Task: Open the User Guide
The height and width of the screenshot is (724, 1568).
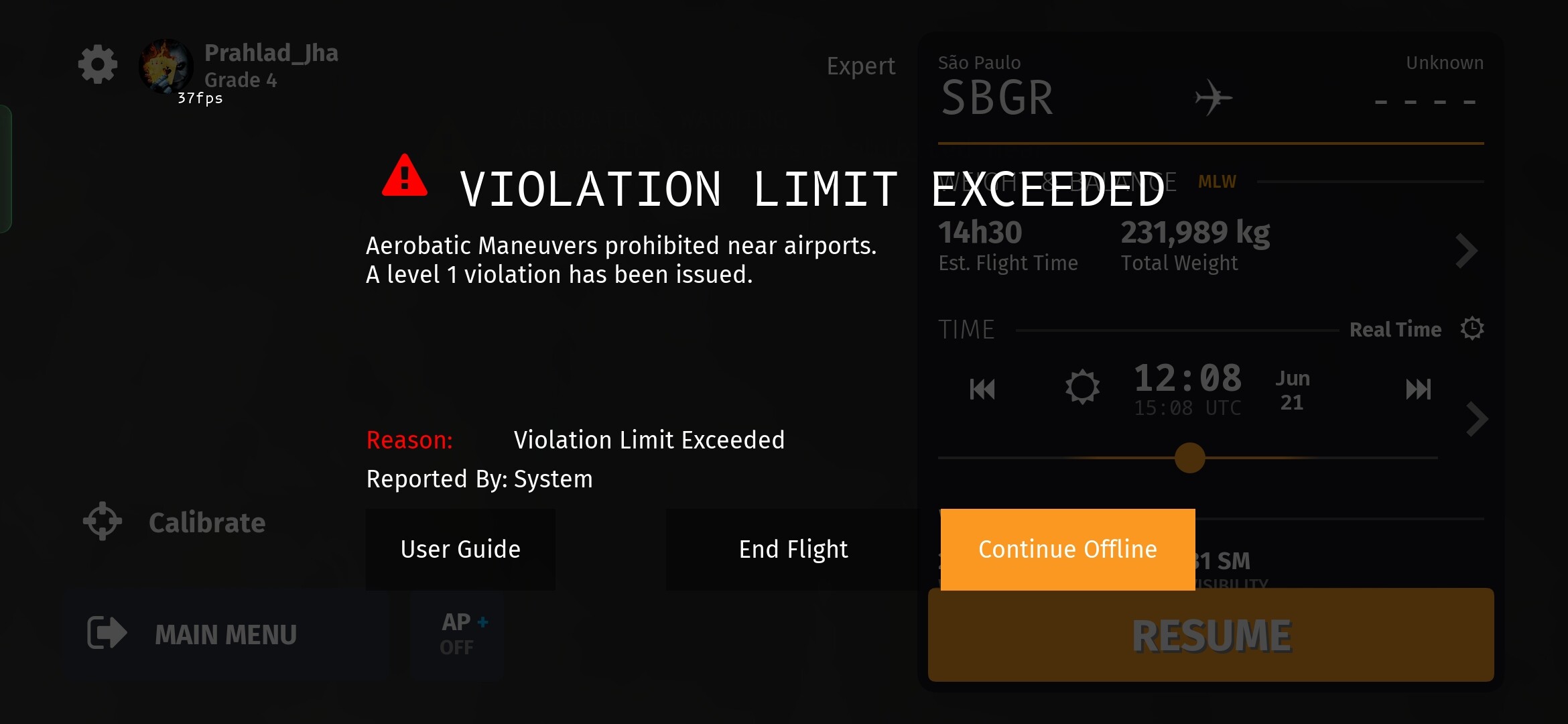Action: click(x=460, y=549)
